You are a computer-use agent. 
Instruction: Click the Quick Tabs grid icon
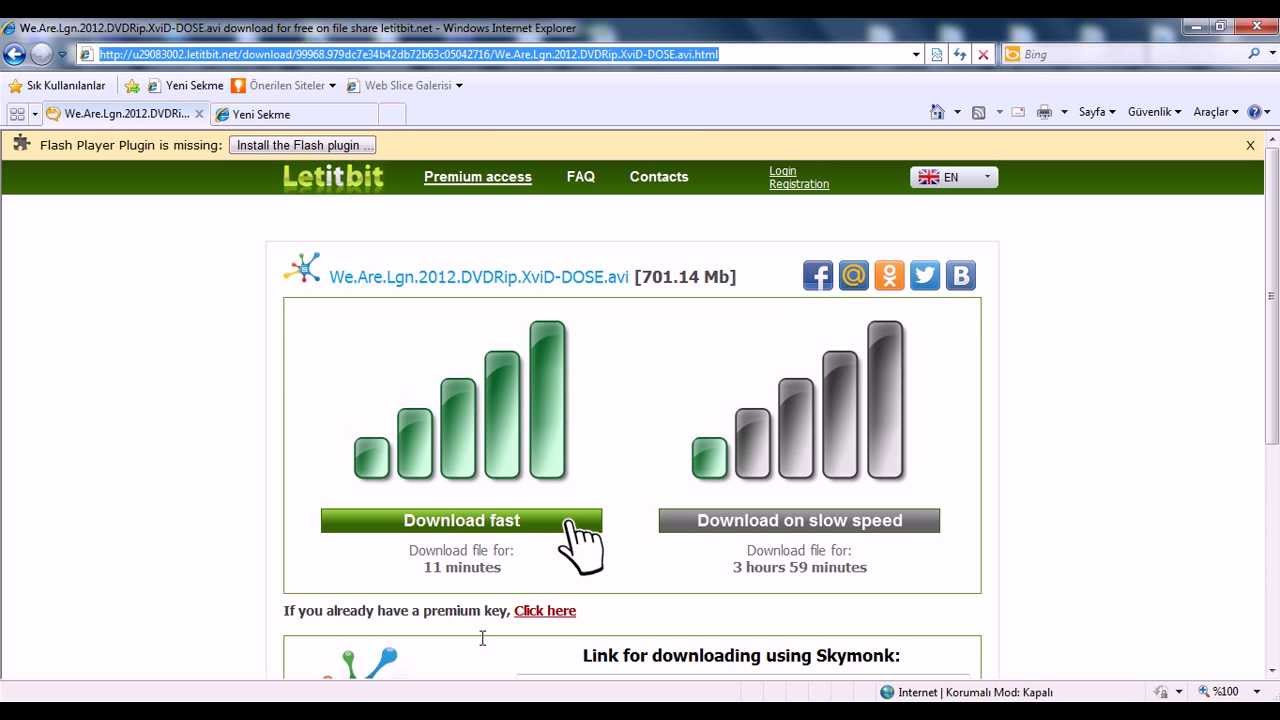(17, 114)
